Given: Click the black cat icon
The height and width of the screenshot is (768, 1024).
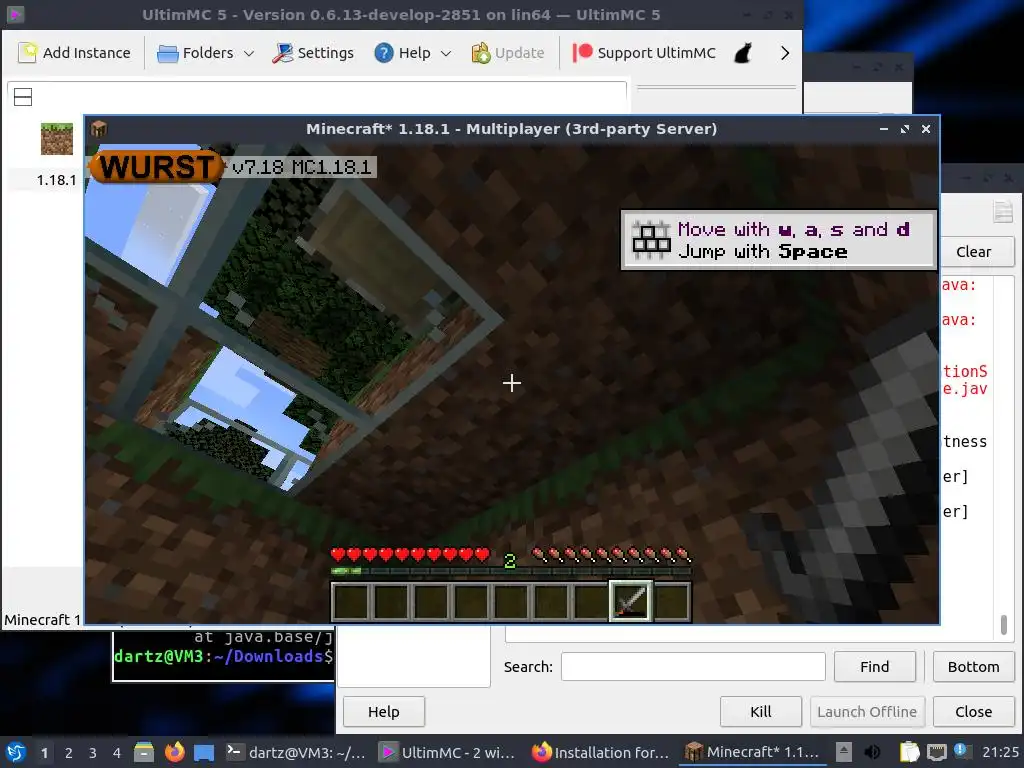Looking at the screenshot, I should [x=743, y=53].
